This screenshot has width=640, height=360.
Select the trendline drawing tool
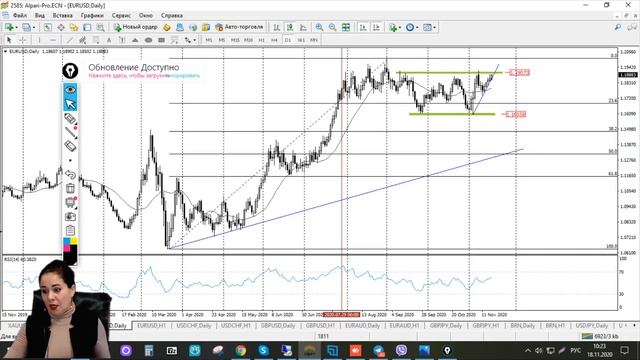69,40
